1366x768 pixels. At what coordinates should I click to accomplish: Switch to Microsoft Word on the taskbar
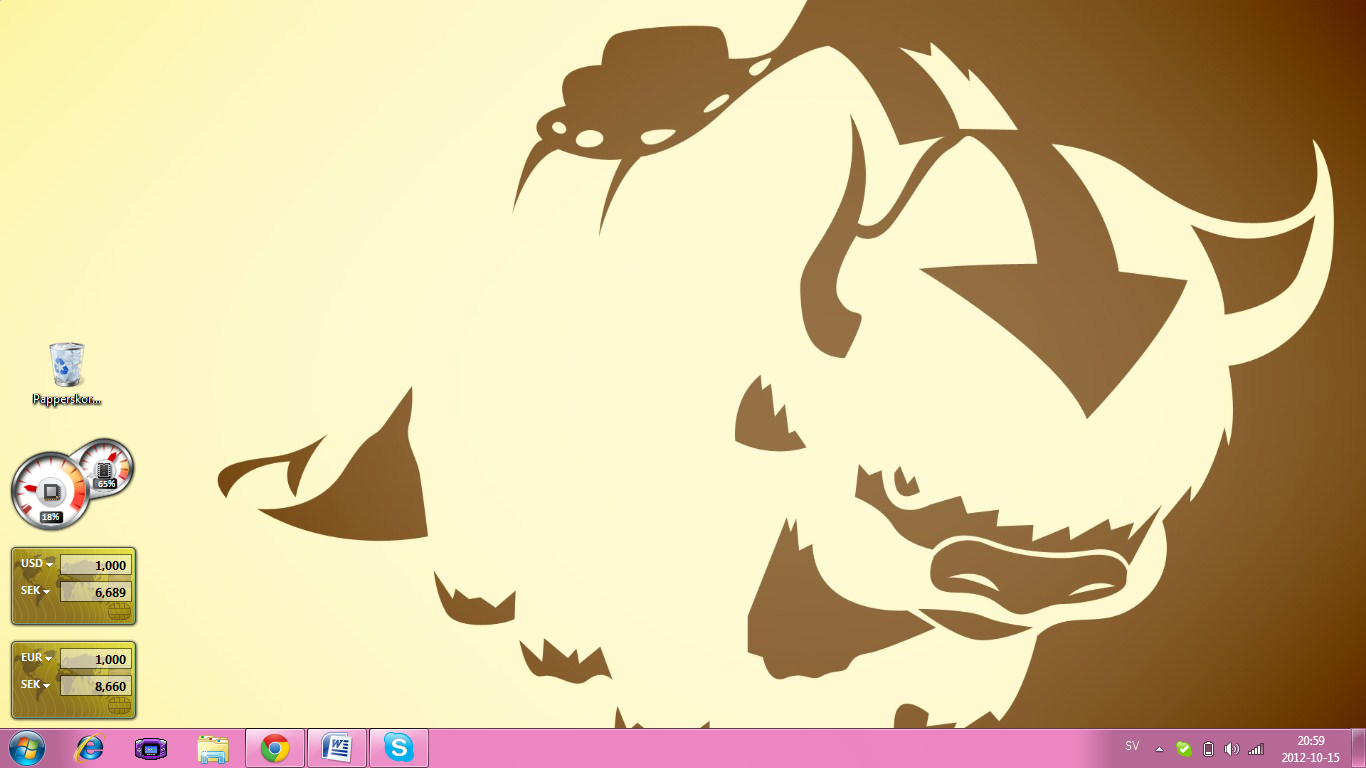pos(337,748)
